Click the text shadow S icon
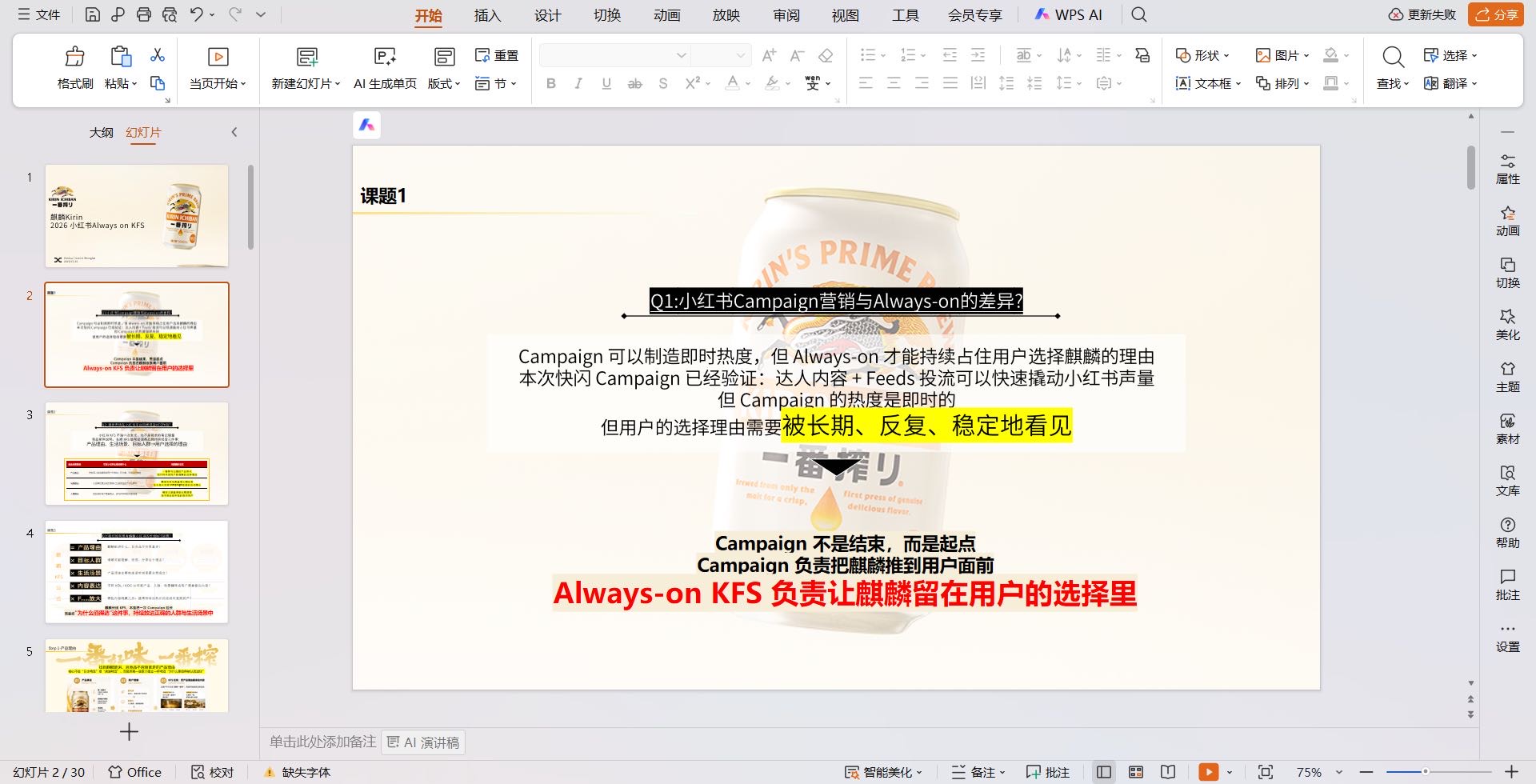Screen dimensions: 1536x784 pos(663,83)
